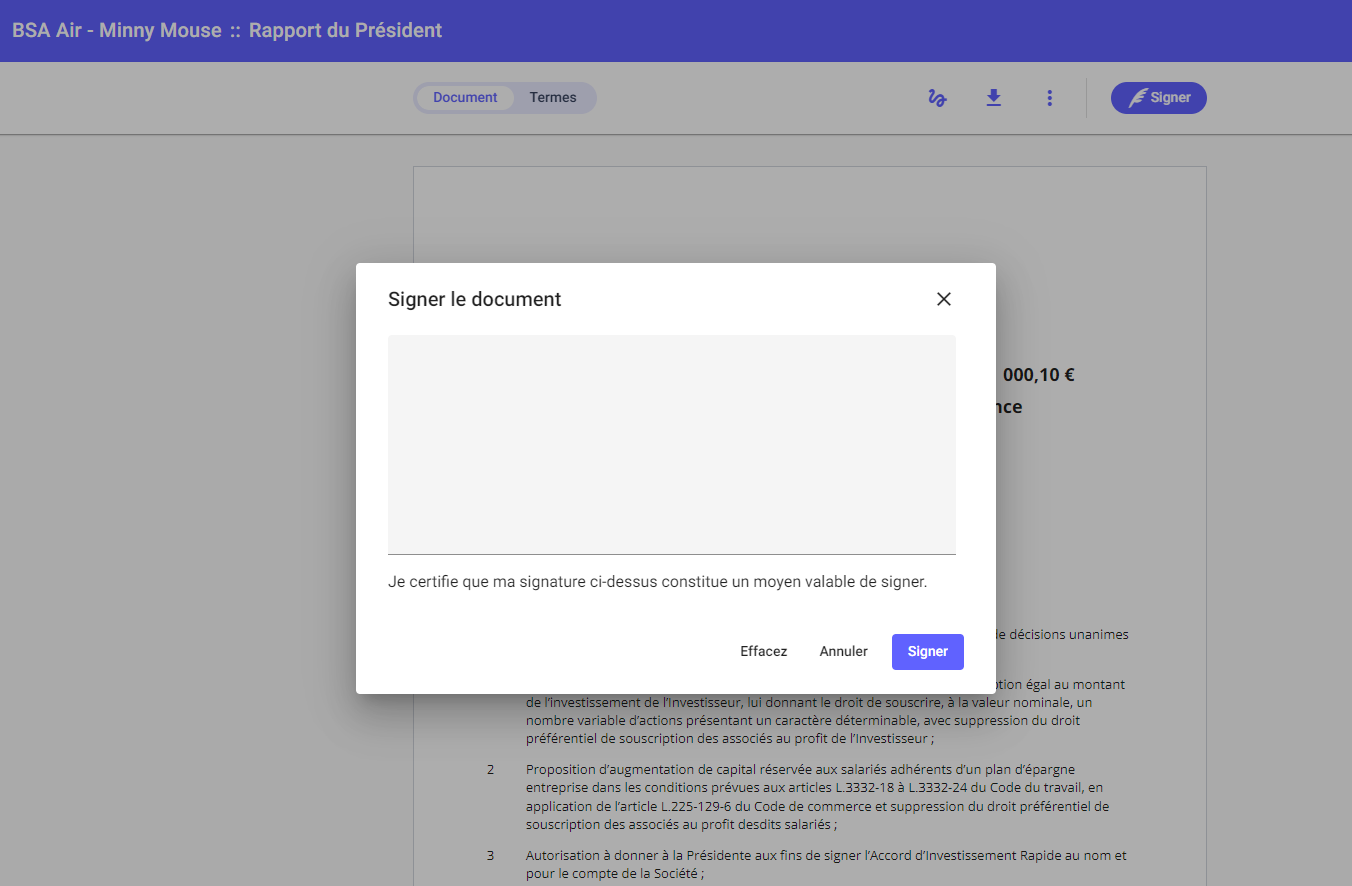This screenshot has height=886, width=1352.
Task: Confirm with the dialog's Signer button
Action: click(x=927, y=652)
